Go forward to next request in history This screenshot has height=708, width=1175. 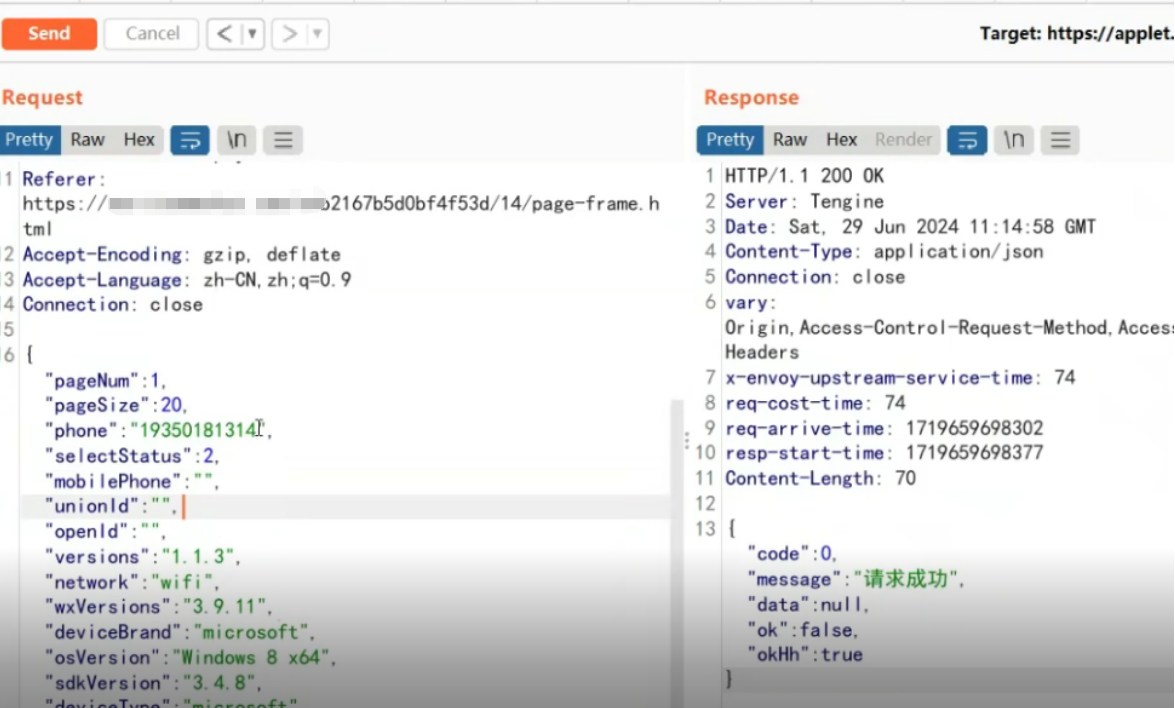point(289,34)
